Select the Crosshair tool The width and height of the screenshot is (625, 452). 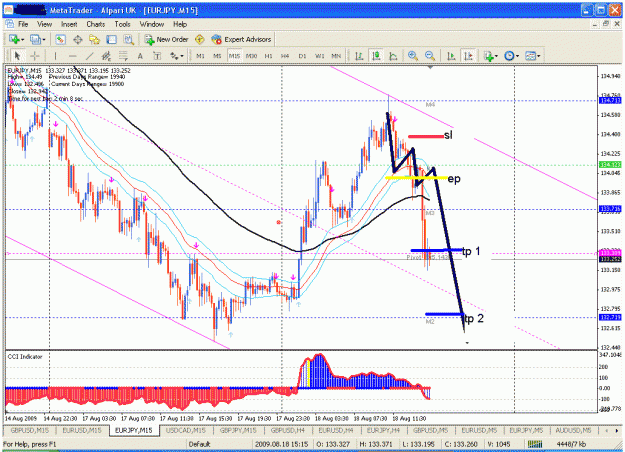coord(35,56)
